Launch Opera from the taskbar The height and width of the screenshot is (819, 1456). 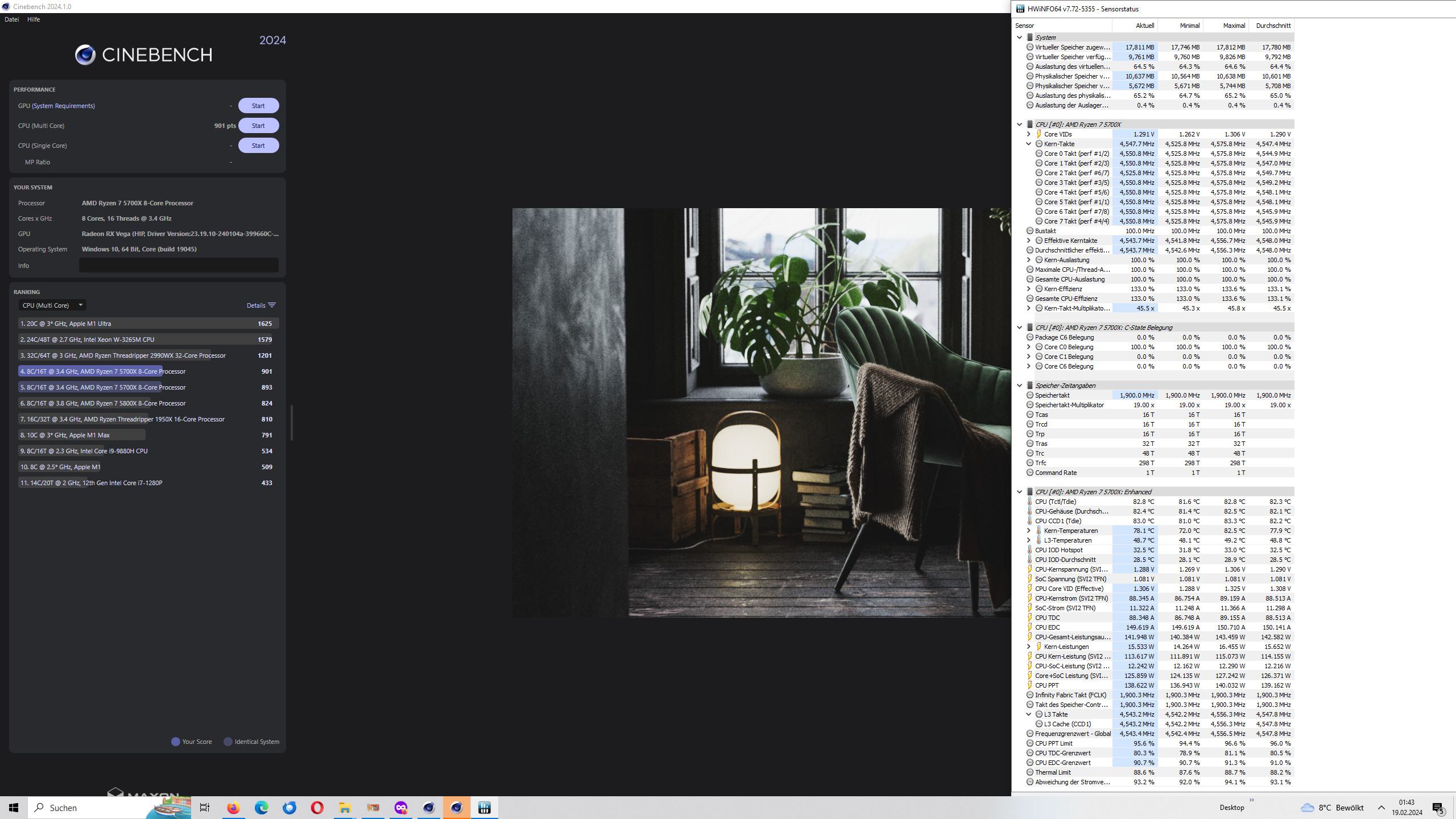(x=317, y=808)
